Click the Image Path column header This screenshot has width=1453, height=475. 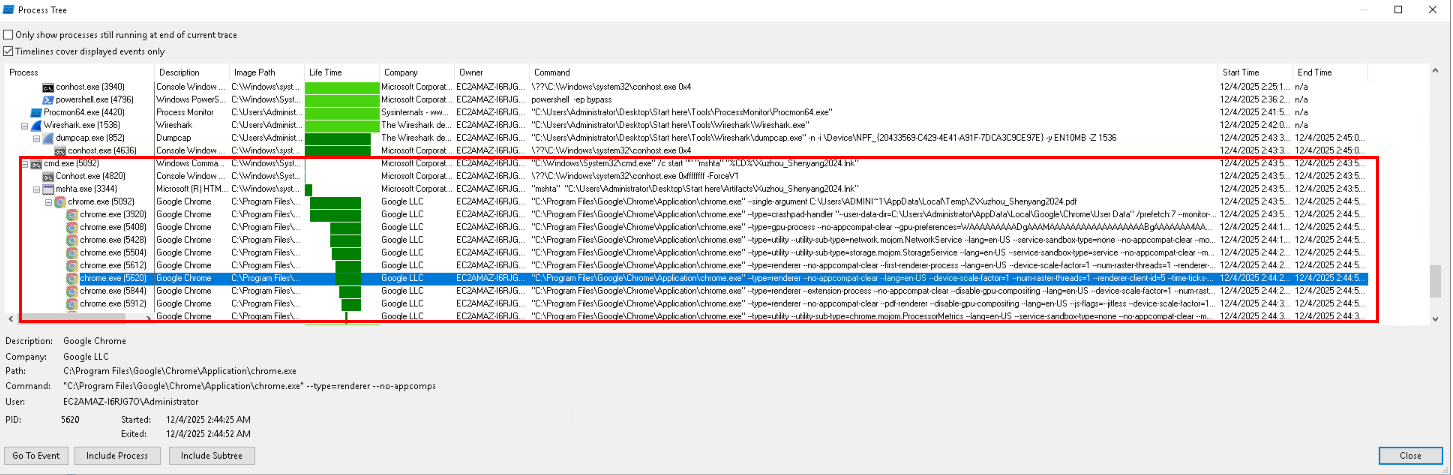click(267, 72)
